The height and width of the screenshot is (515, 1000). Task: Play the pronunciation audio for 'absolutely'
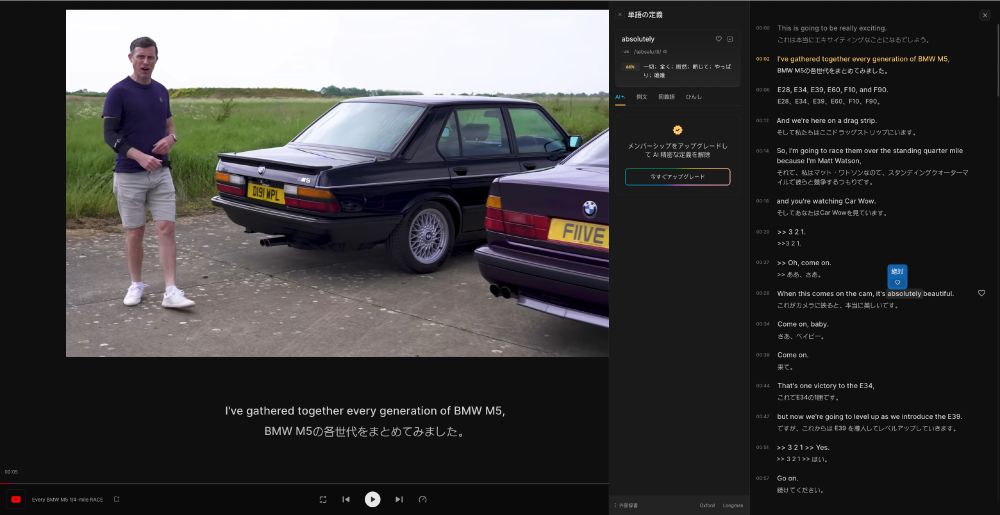click(x=665, y=52)
